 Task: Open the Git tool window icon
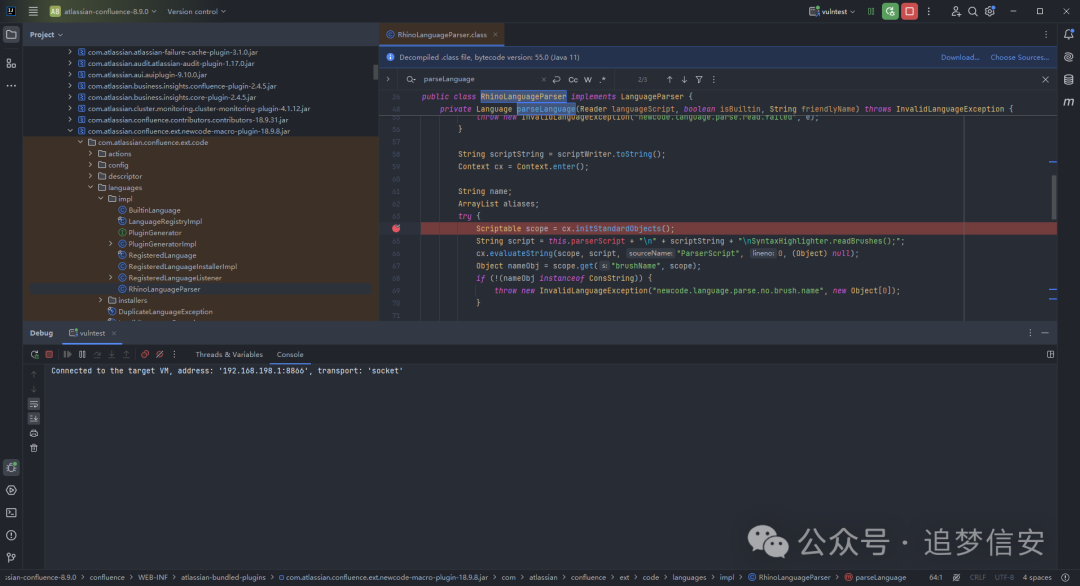coord(11,558)
